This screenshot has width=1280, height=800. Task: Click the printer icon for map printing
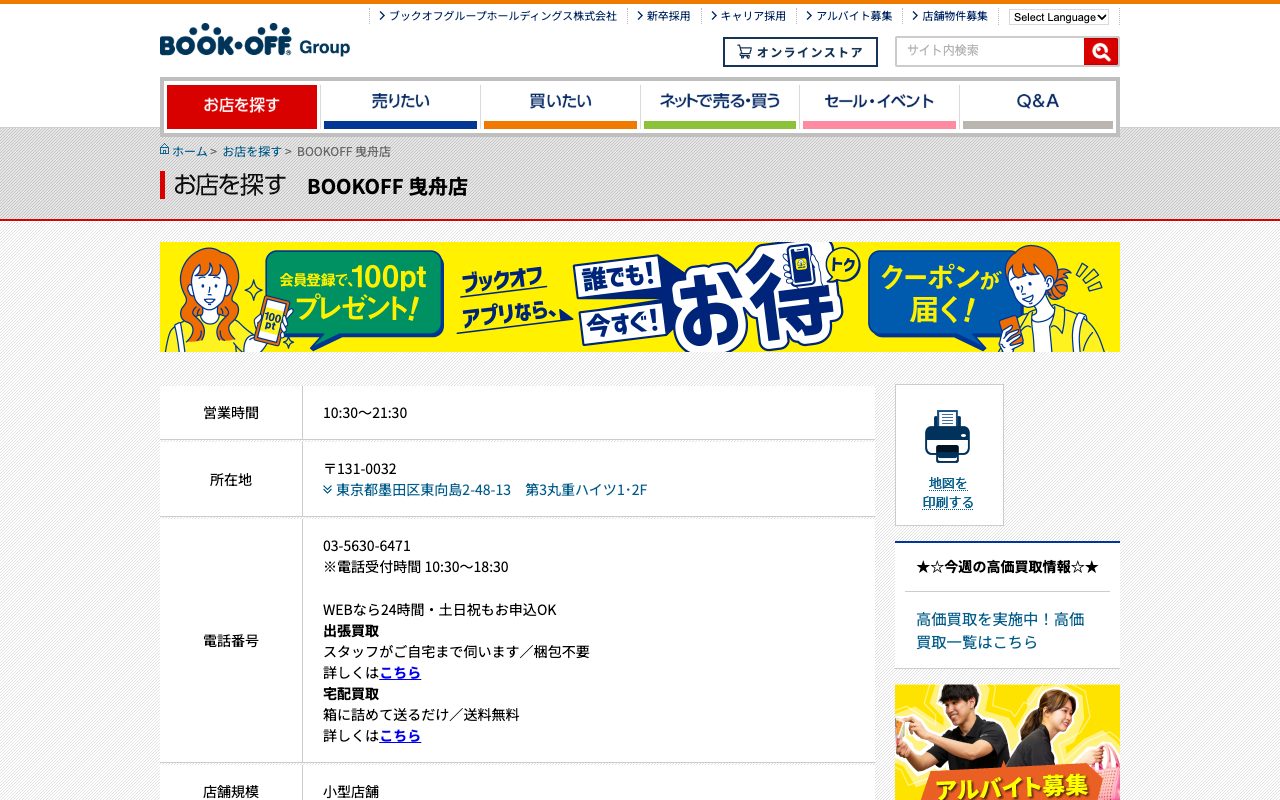pos(947,436)
